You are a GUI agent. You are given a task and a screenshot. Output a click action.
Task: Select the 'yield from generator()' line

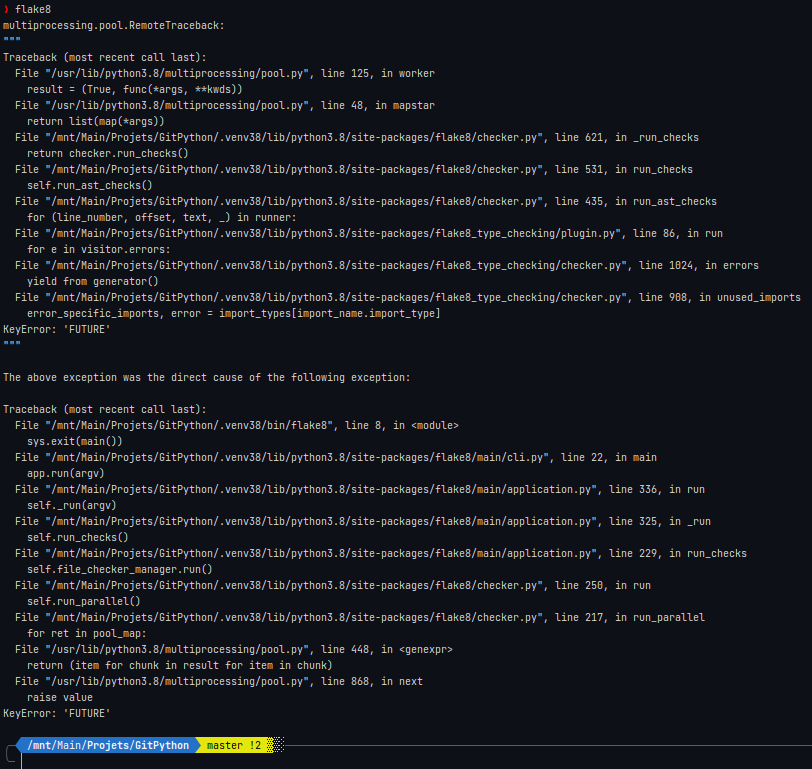point(93,282)
